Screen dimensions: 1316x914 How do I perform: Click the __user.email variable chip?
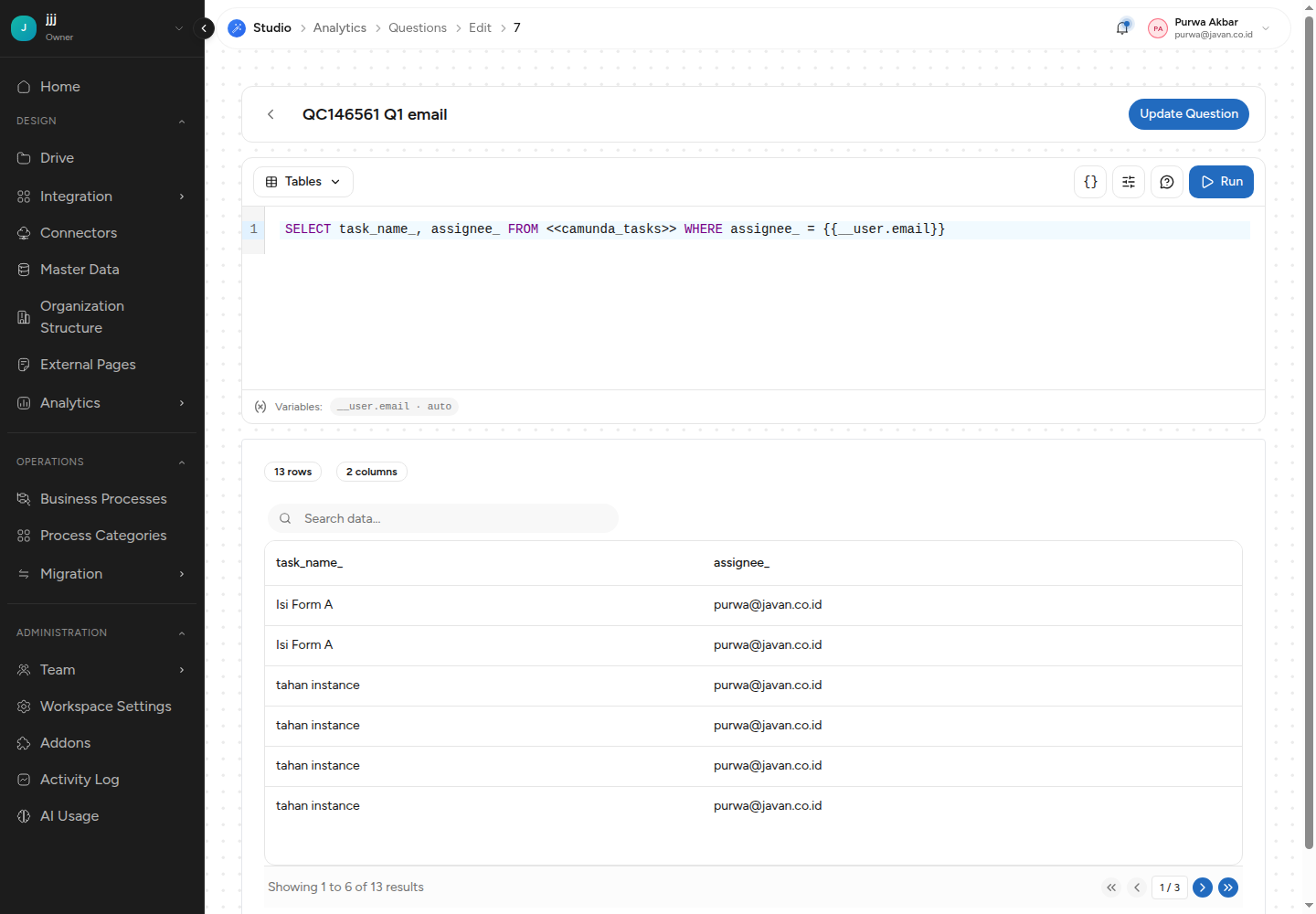point(394,407)
